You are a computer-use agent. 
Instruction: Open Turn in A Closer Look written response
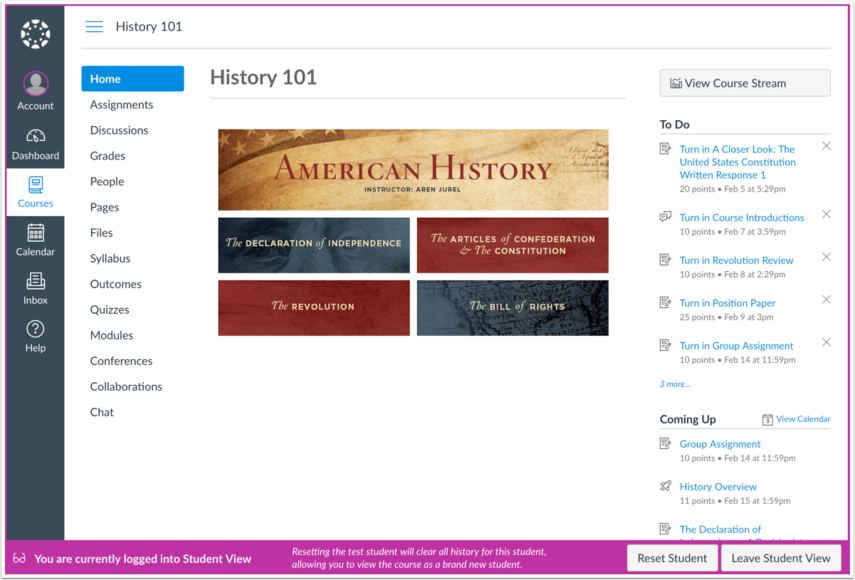coord(737,162)
